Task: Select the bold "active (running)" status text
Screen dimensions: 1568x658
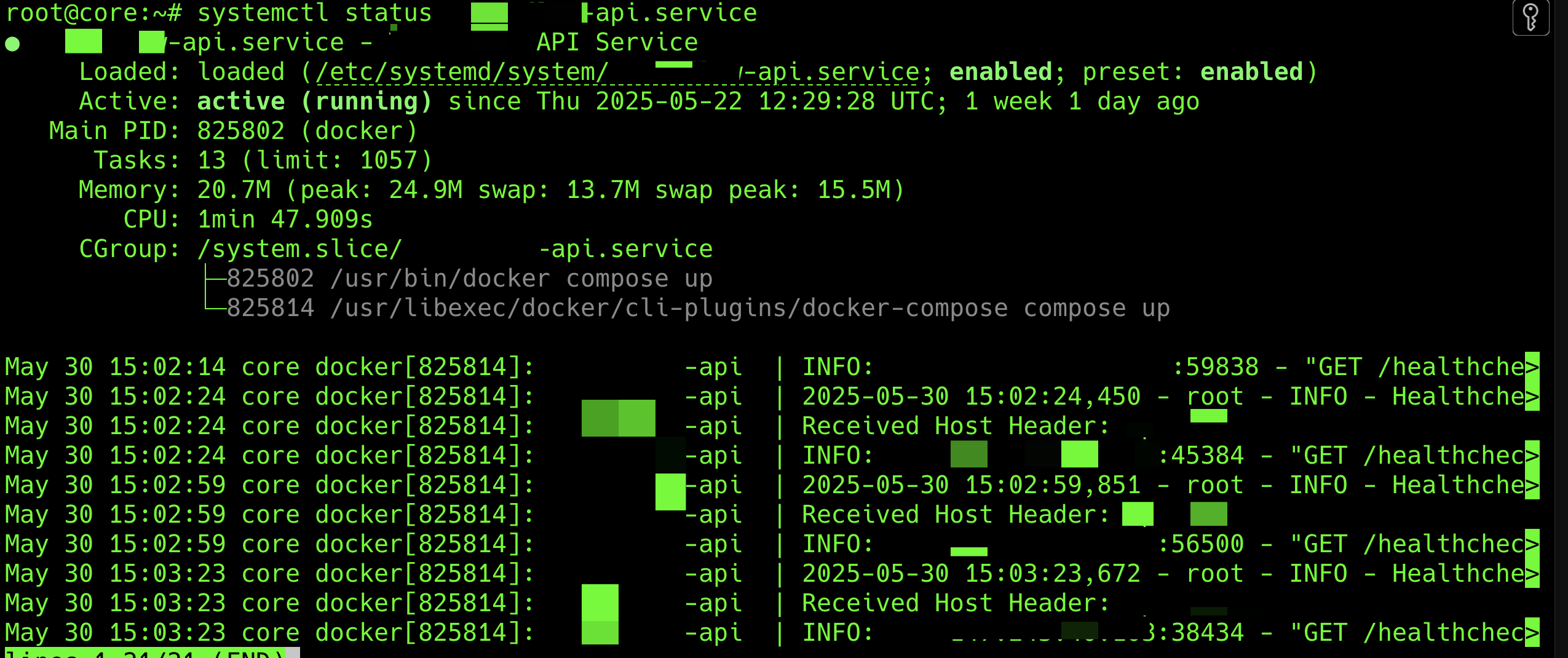Action: (314, 101)
